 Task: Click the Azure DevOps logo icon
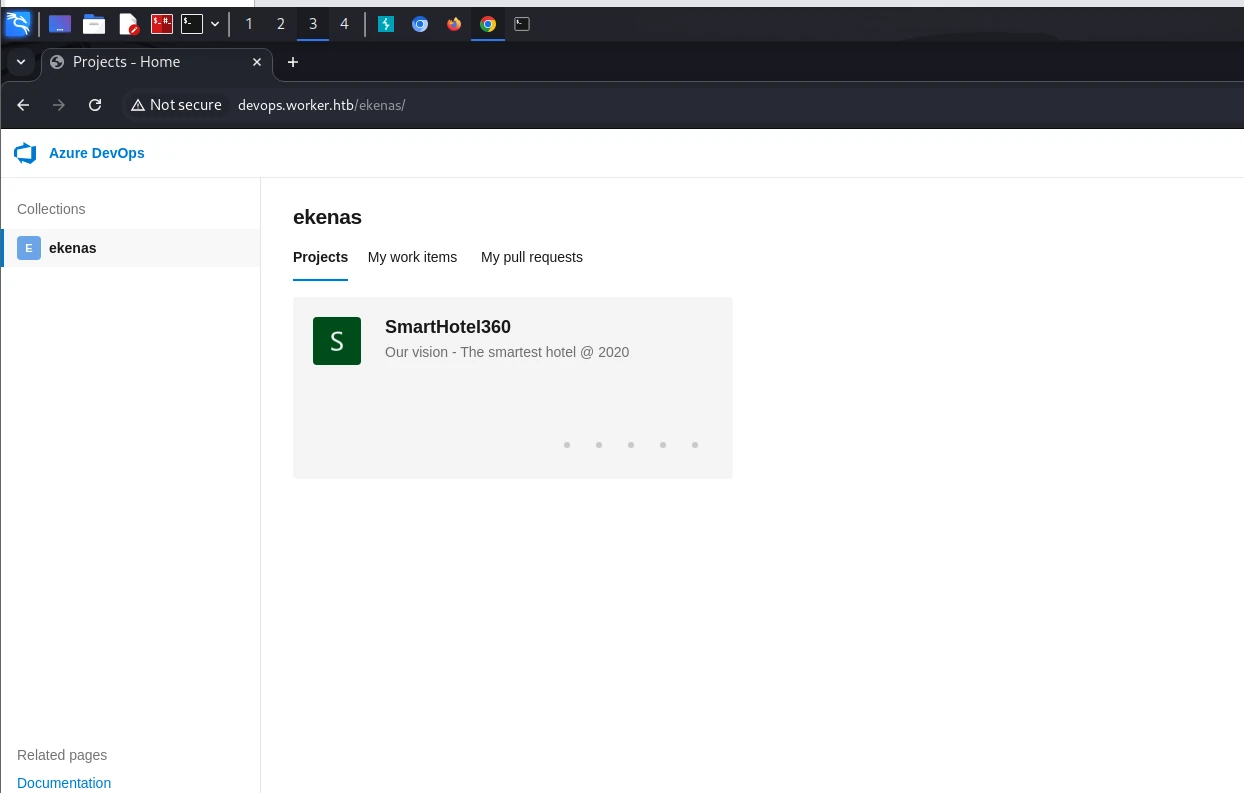(x=25, y=153)
